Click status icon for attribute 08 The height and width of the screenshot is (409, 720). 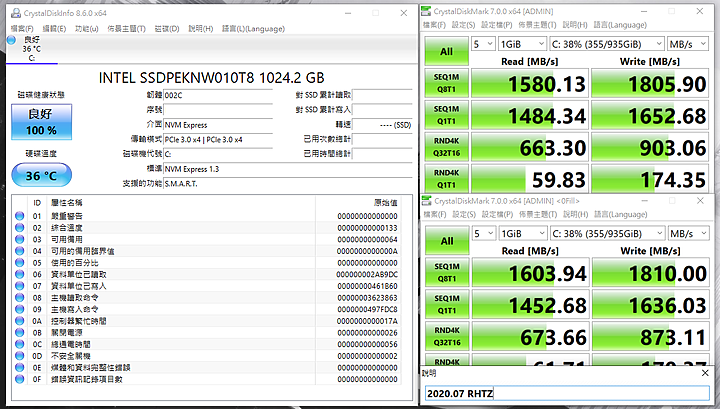19,297
